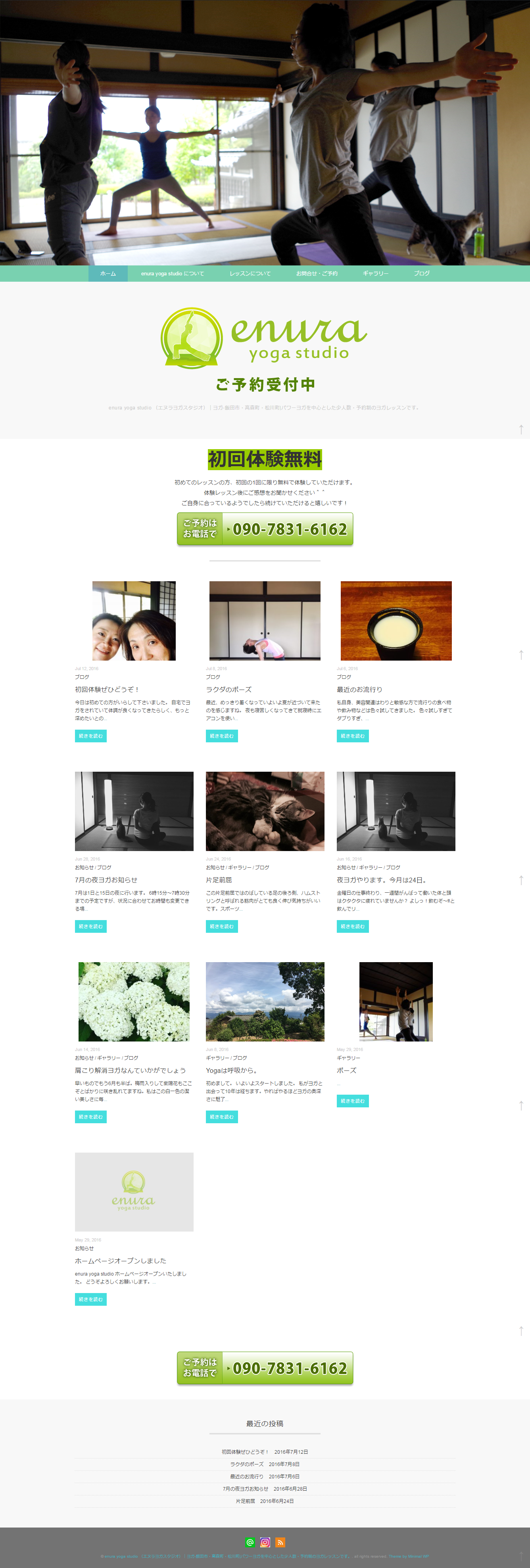Open recent post link 7月の夜ヨガお知らせ
The height and width of the screenshot is (1568, 530).
click(x=245, y=1489)
